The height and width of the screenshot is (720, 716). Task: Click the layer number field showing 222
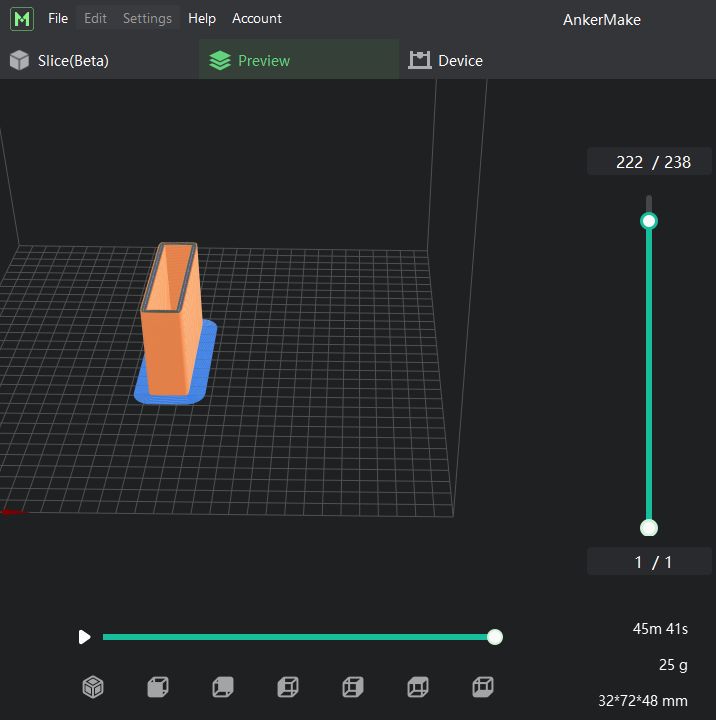coord(629,162)
